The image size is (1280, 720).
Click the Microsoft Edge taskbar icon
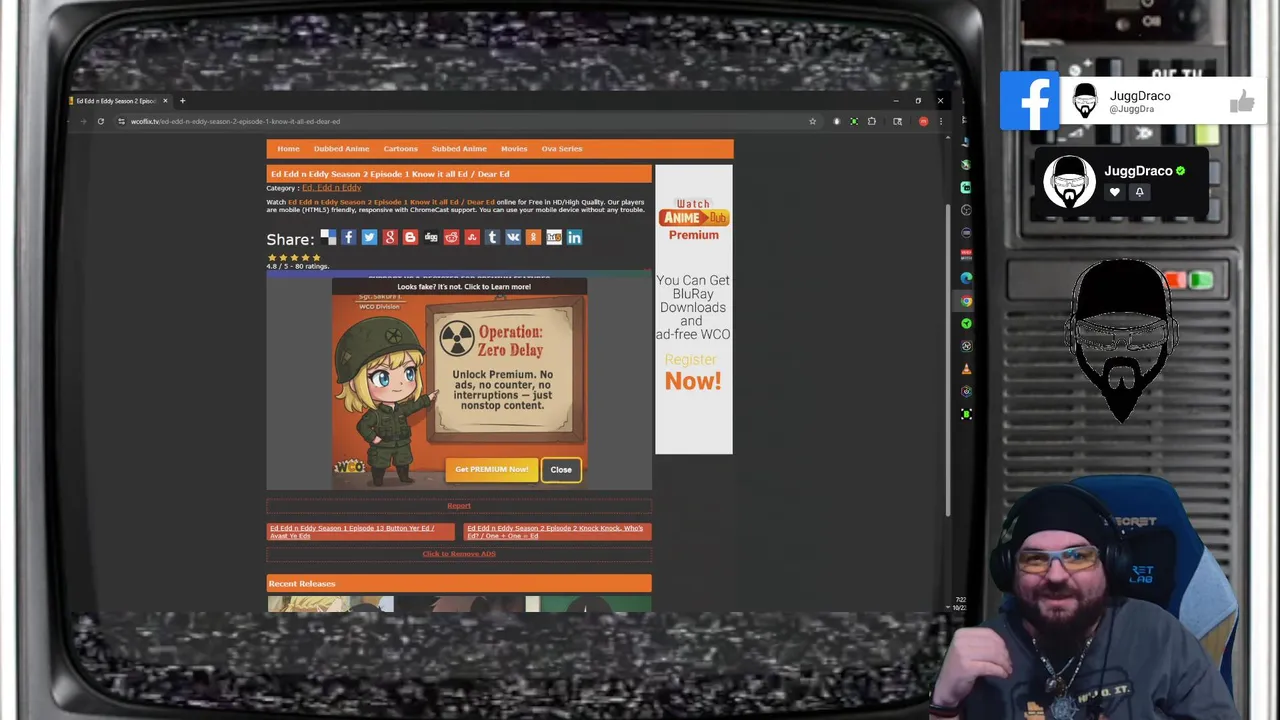click(x=966, y=278)
